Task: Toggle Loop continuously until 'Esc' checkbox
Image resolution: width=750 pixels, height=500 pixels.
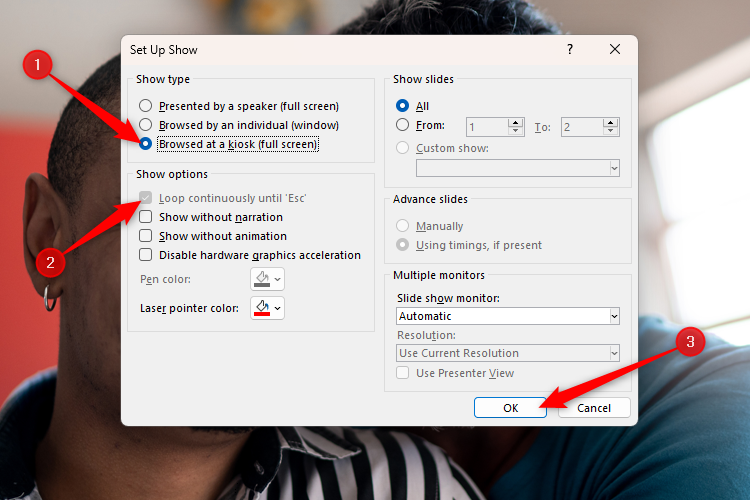Action: point(145,198)
